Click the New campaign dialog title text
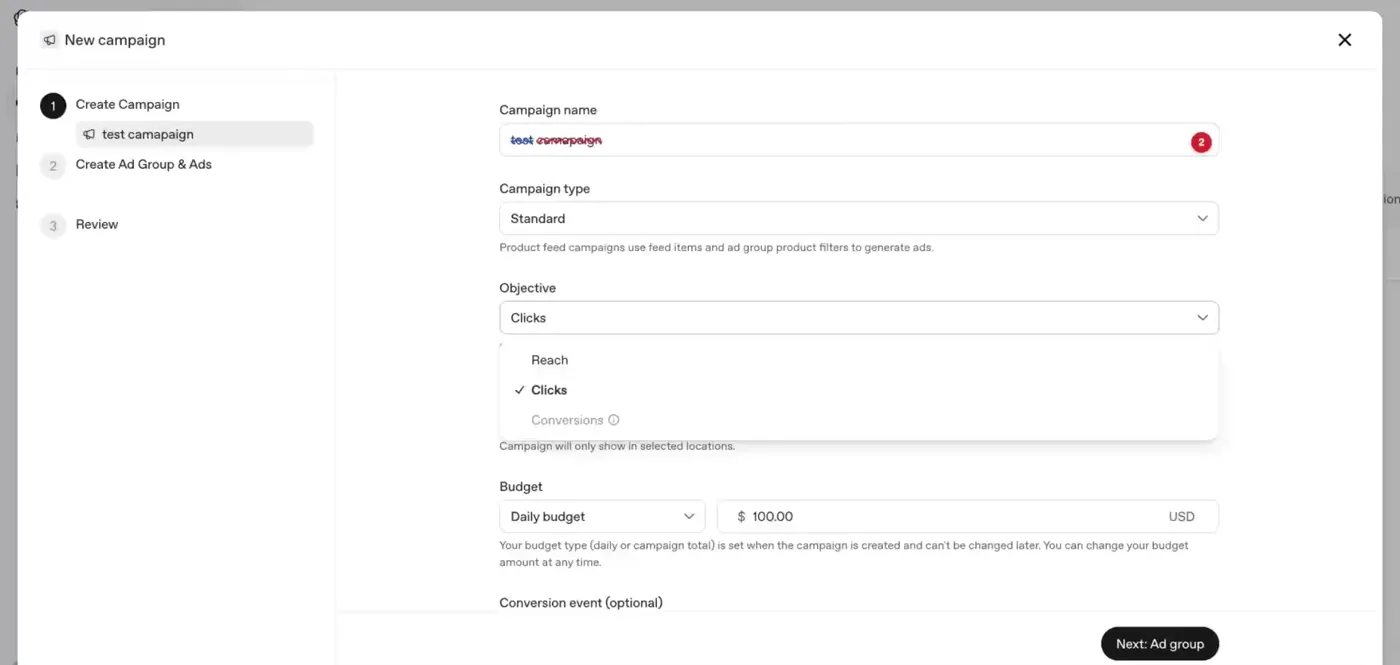The width and height of the screenshot is (1400, 665). (115, 40)
